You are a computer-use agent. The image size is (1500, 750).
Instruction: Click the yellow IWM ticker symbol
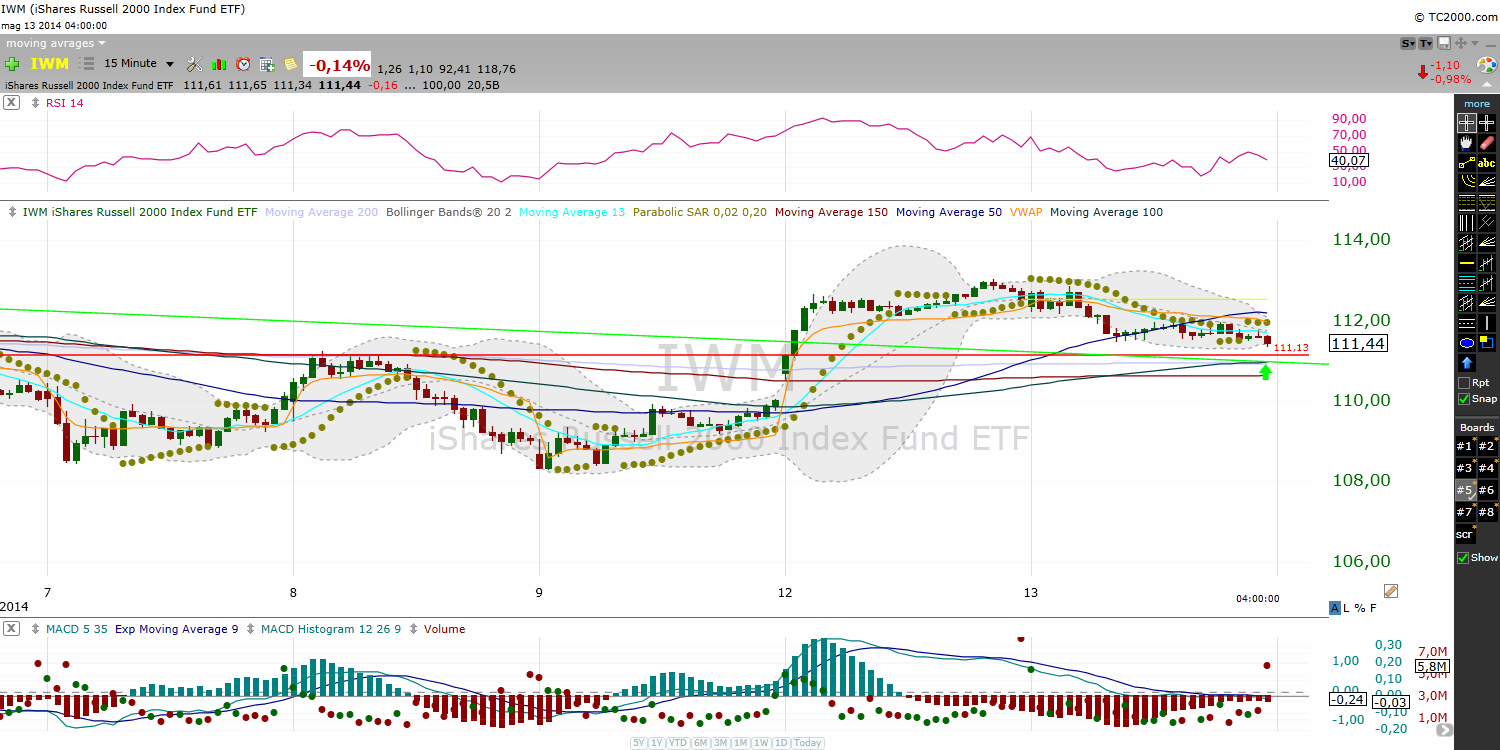click(50, 64)
